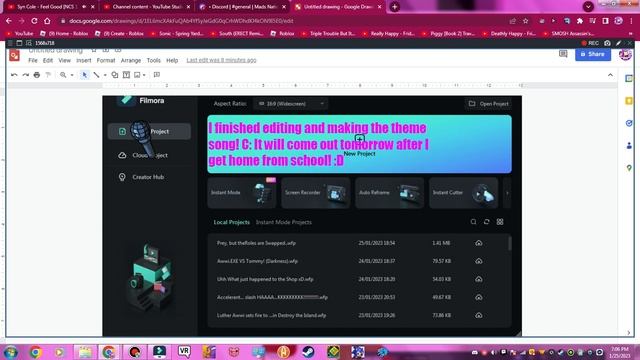
Task: Open Google Calendar in the side panel
Action: click(629, 78)
